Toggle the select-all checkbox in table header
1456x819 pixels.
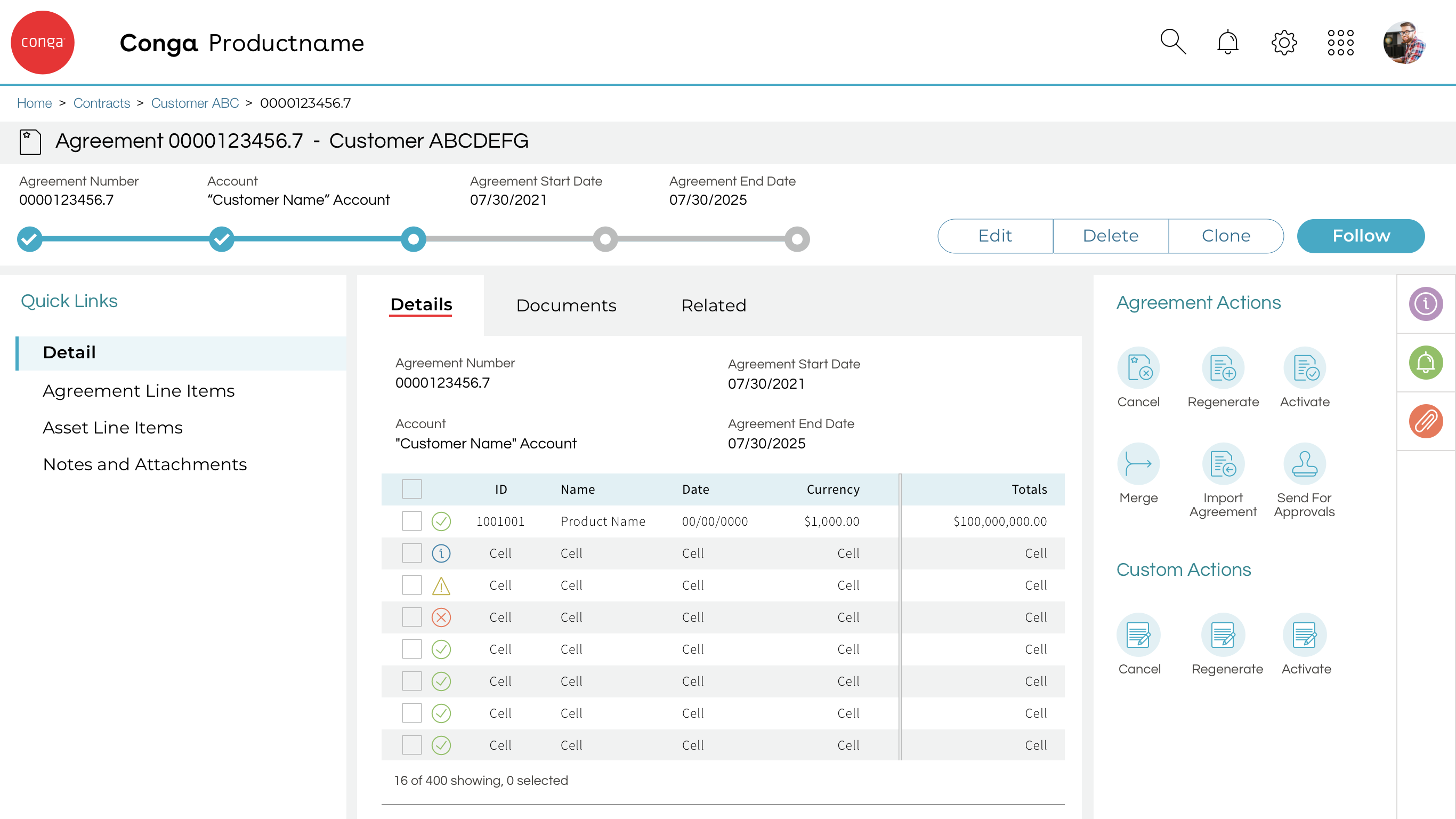tap(411, 489)
